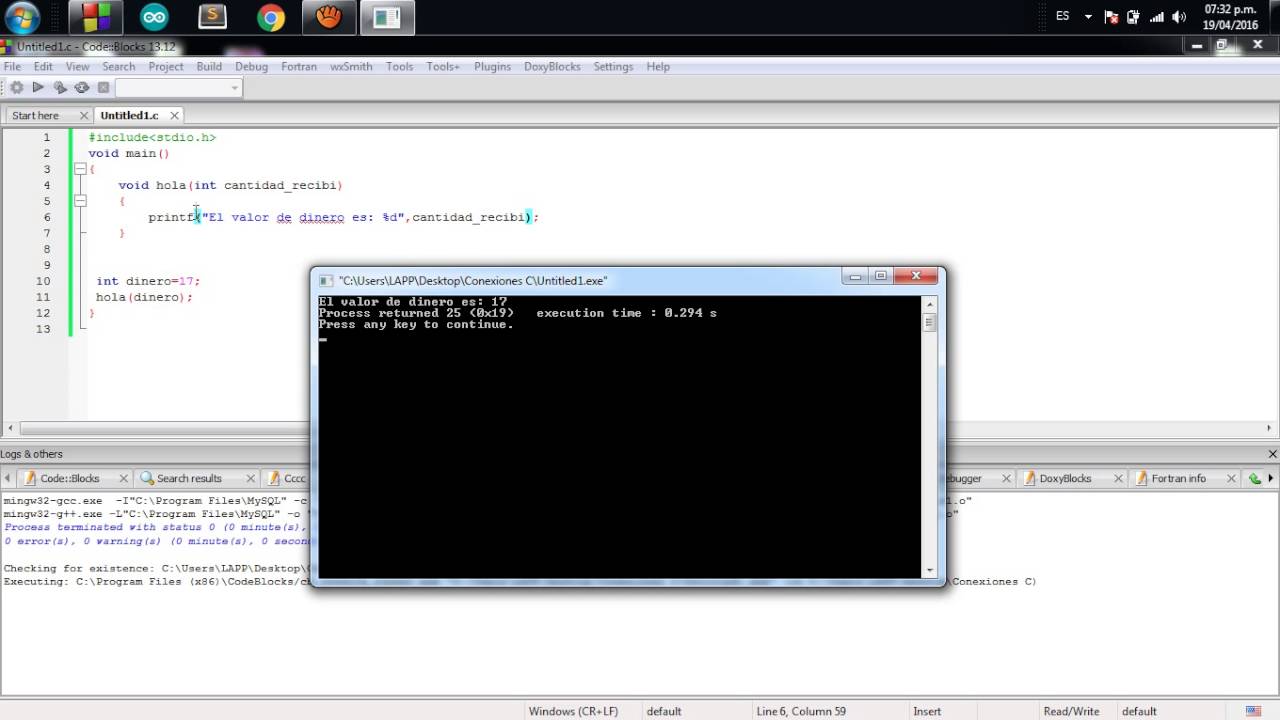
Task: Open Sublime Text taskbar icon
Action: pyautogui.click(x=212, y=17)
